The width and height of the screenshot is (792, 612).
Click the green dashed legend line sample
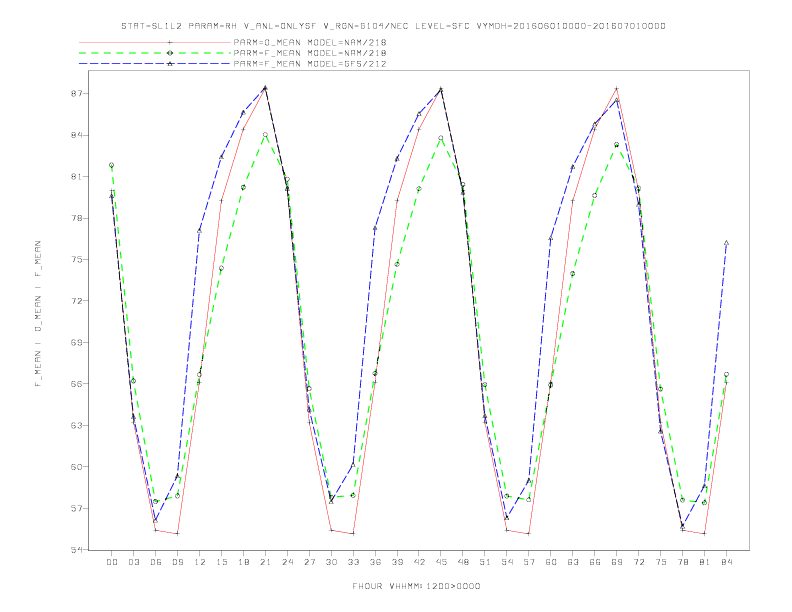(x=155, y=53)
